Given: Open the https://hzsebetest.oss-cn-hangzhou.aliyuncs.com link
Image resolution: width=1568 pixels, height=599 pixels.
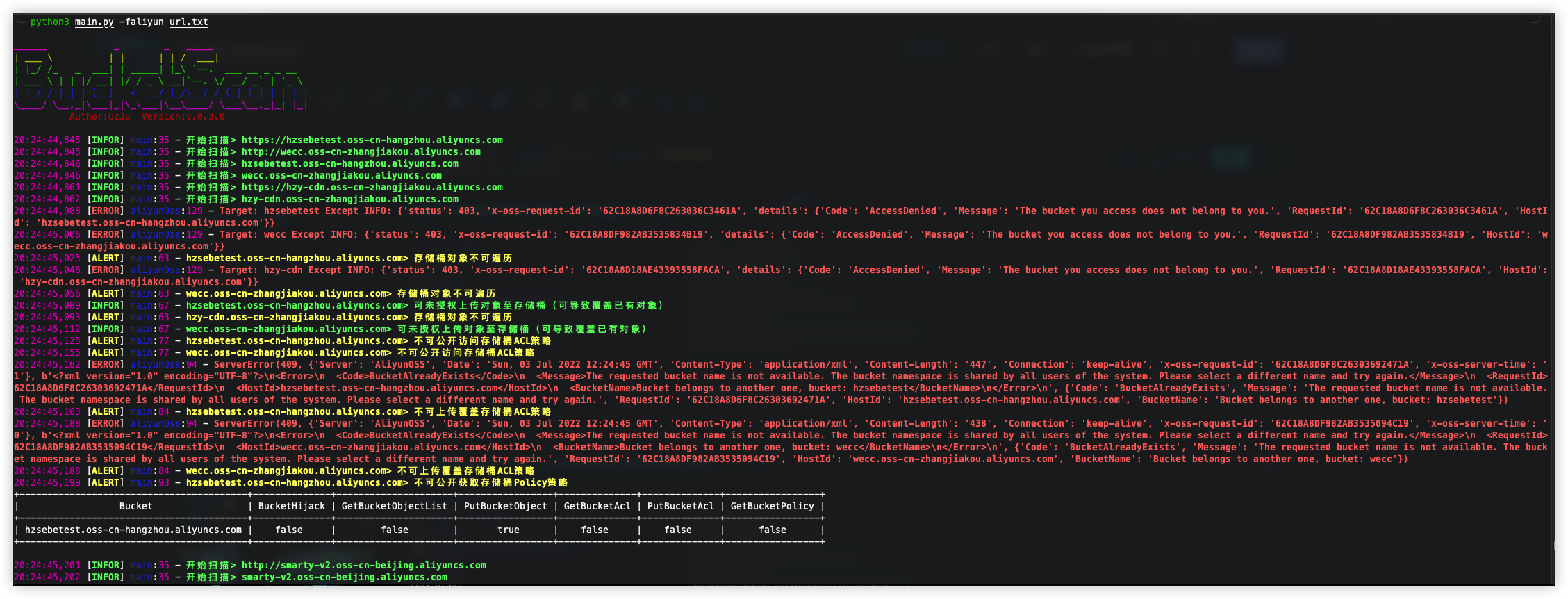Looking at the screenshot, I should coord(372,140).
